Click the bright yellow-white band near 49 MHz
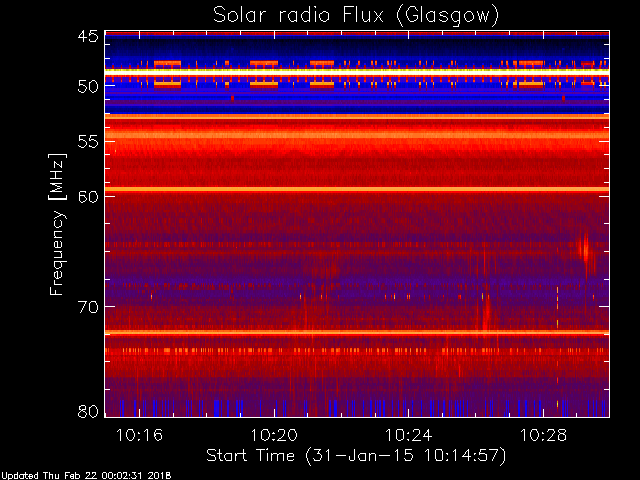Screen dimensions: 640x480 click(357, 72)
